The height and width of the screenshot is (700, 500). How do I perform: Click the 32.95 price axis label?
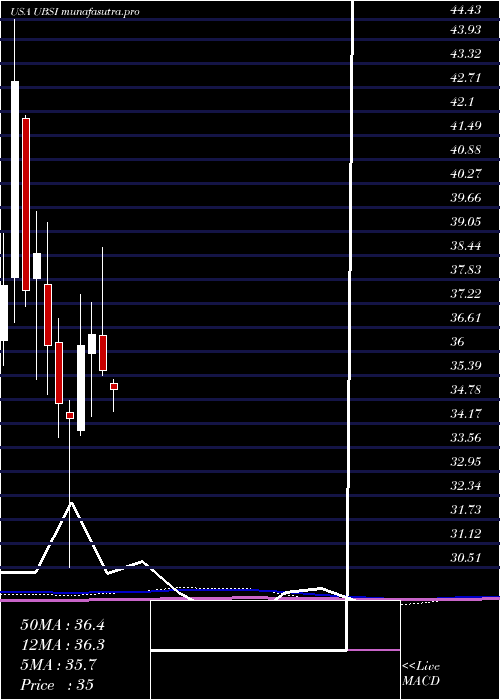[465, 462]
